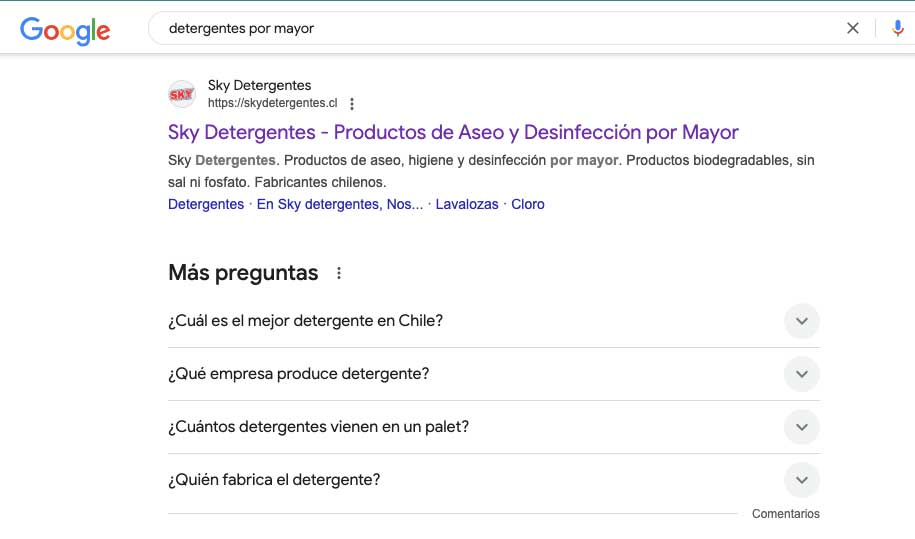Expand '¿Cuántos detergentes vienen en un palet?' chevron

[x=802, y=427]
